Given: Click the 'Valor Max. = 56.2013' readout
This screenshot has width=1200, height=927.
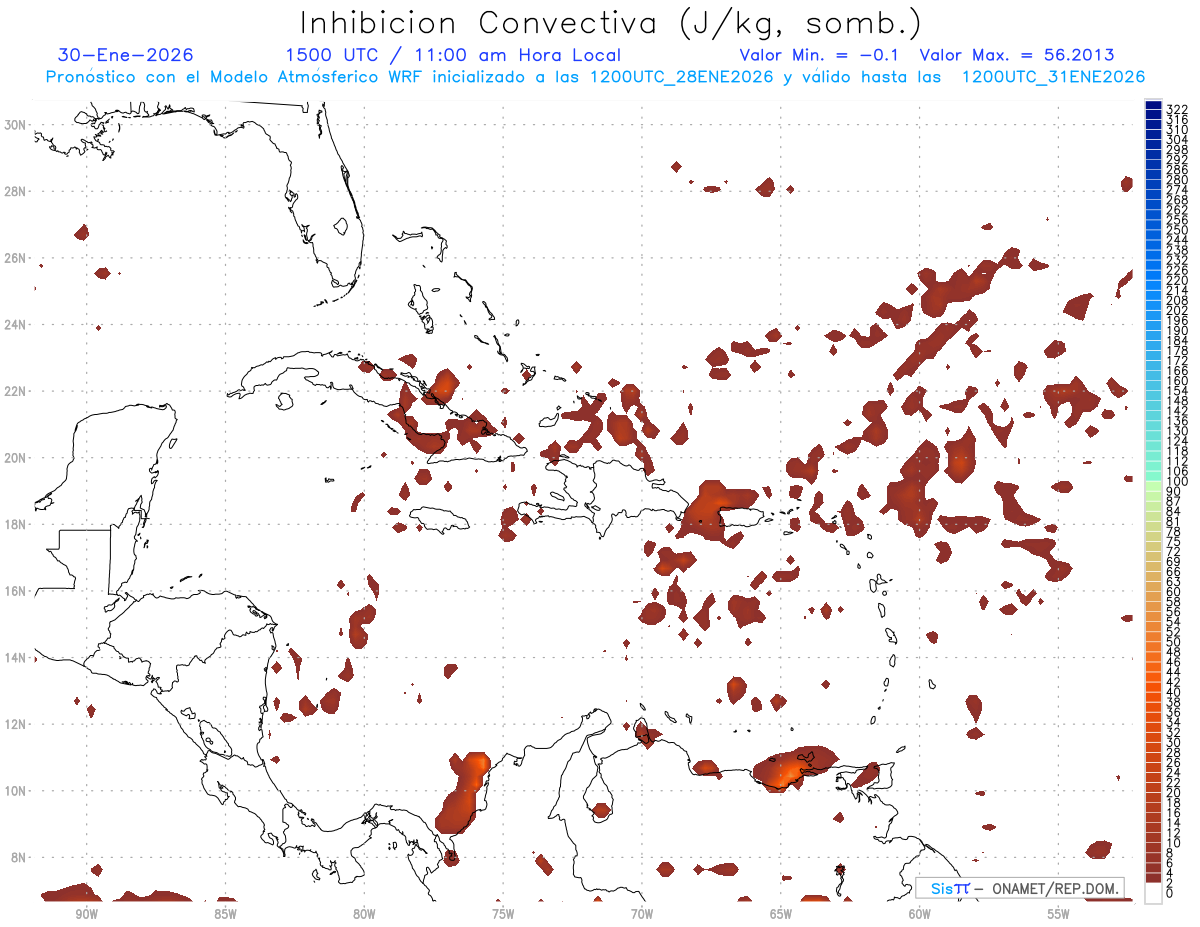Looking at the screenshot, I should (1017, 55).
